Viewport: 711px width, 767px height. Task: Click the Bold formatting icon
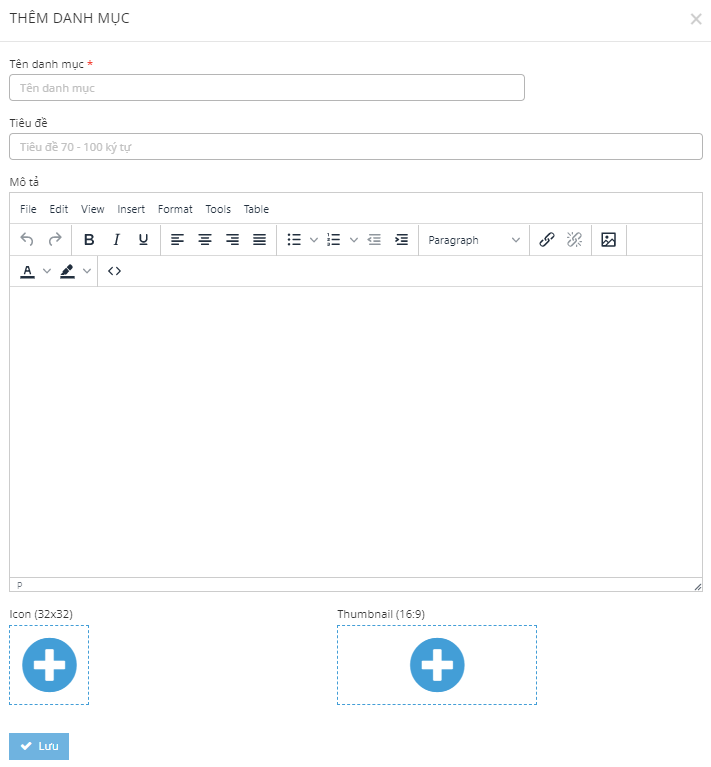coord(89,240)
